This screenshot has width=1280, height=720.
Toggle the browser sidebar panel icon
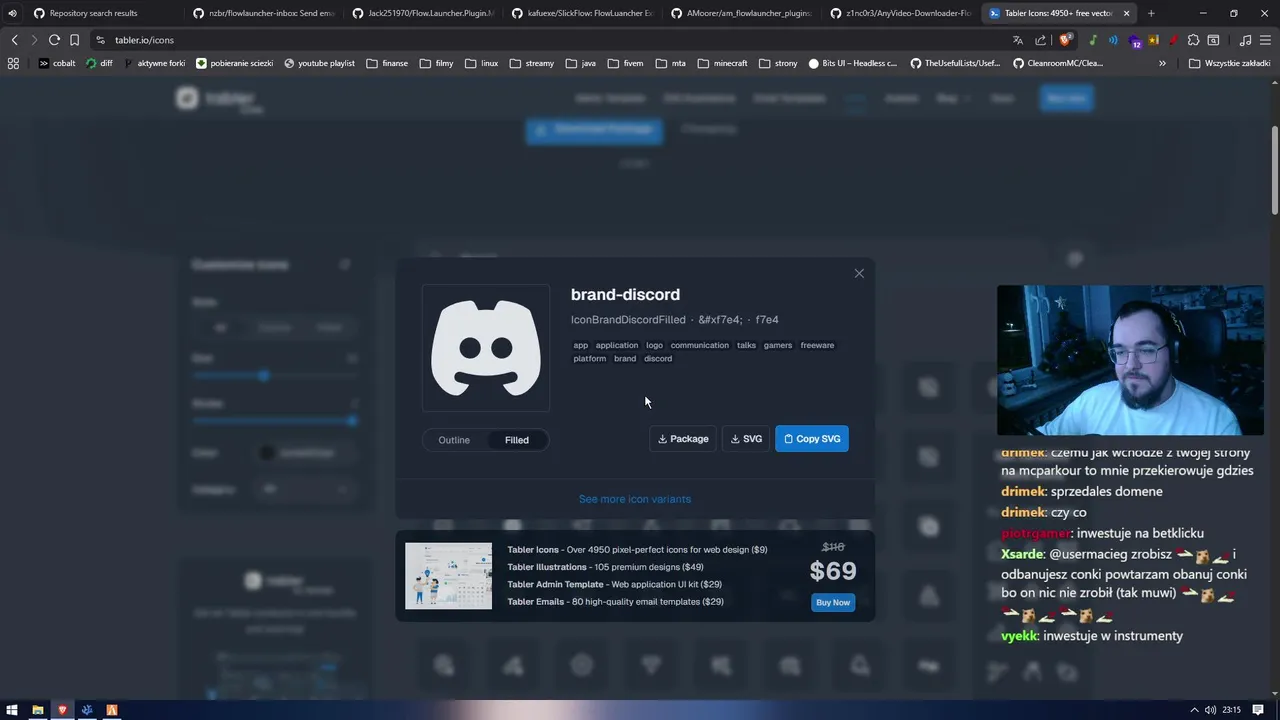(x=1213, y=40)
